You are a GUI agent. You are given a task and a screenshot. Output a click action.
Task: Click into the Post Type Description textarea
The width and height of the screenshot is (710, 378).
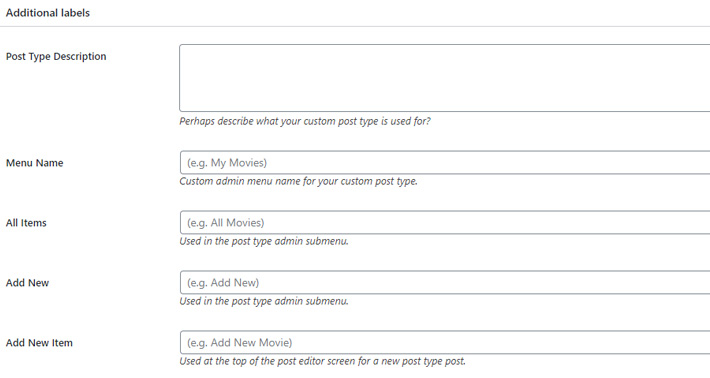click(x=445, y=78)
